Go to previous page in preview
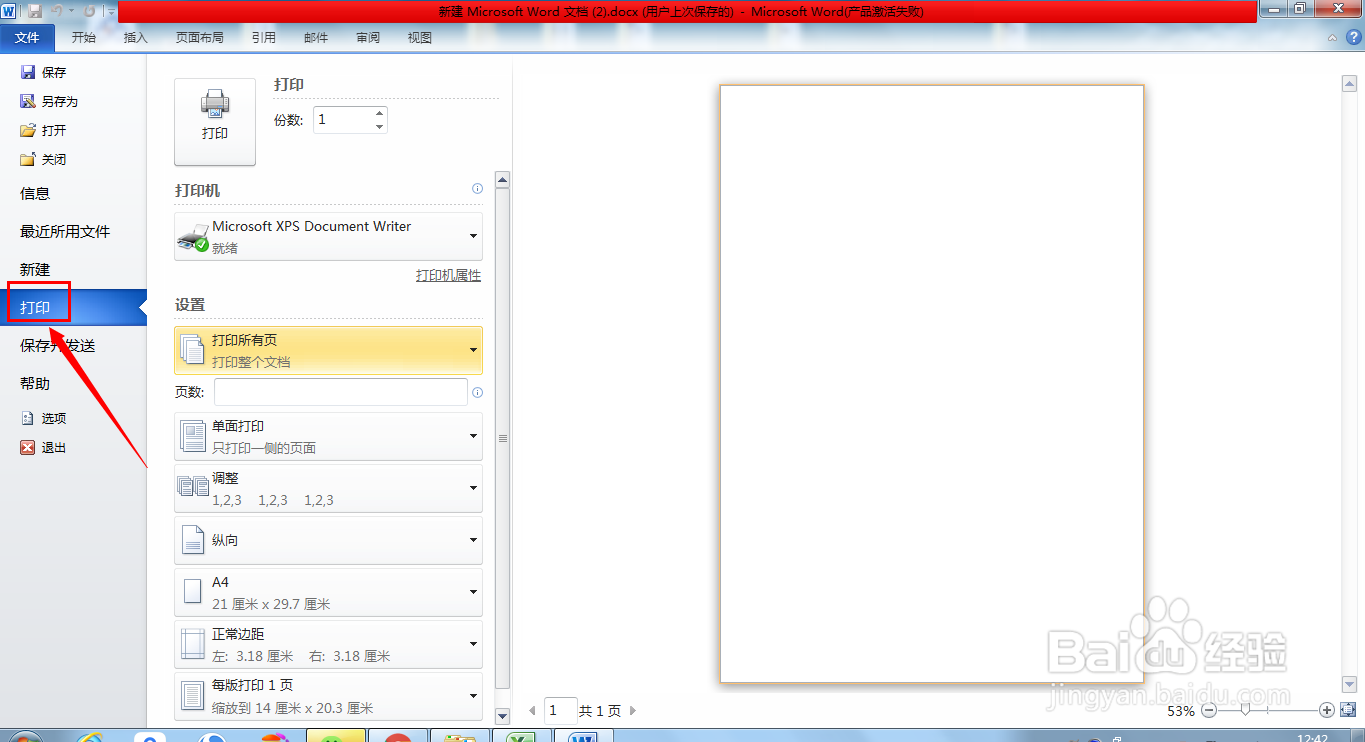This screenshot has width=1365, height=742. [532, 711]
